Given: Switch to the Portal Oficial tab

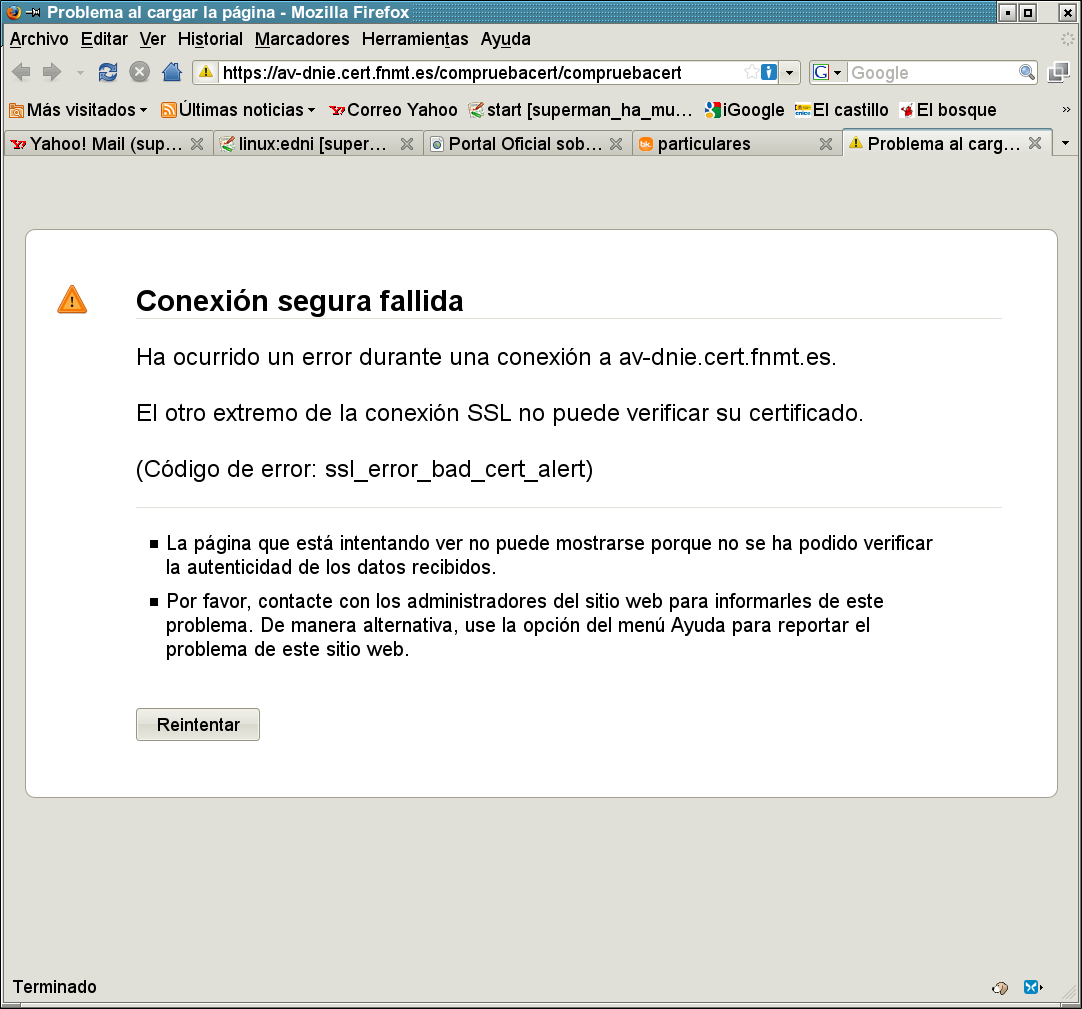Looking at the screenshot, I should (516, 144).
